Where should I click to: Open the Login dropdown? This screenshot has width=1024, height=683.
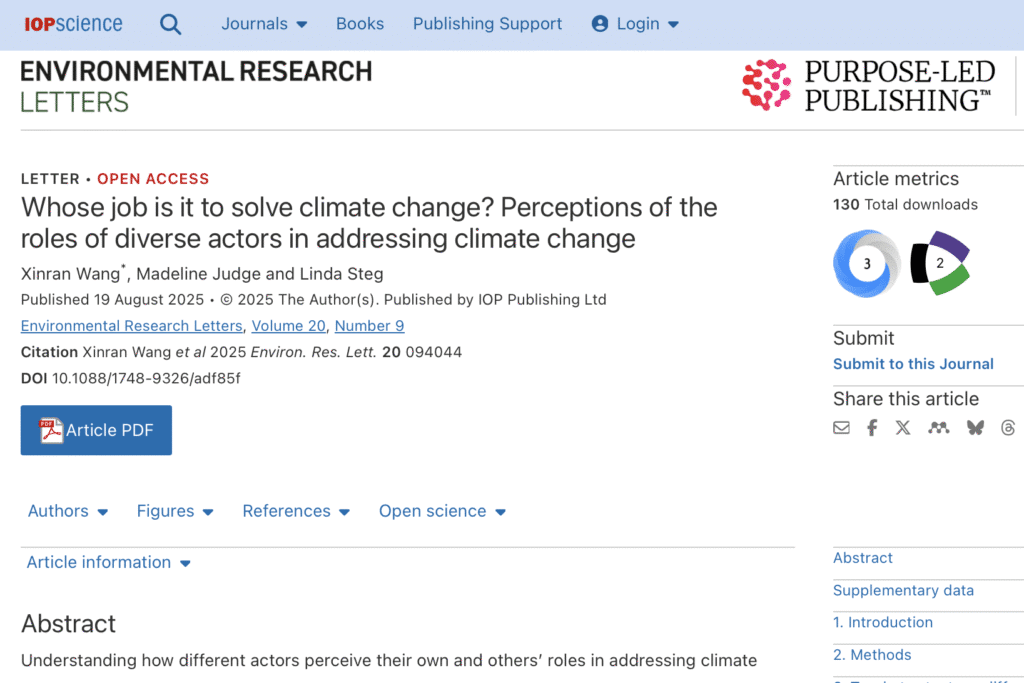635,24
